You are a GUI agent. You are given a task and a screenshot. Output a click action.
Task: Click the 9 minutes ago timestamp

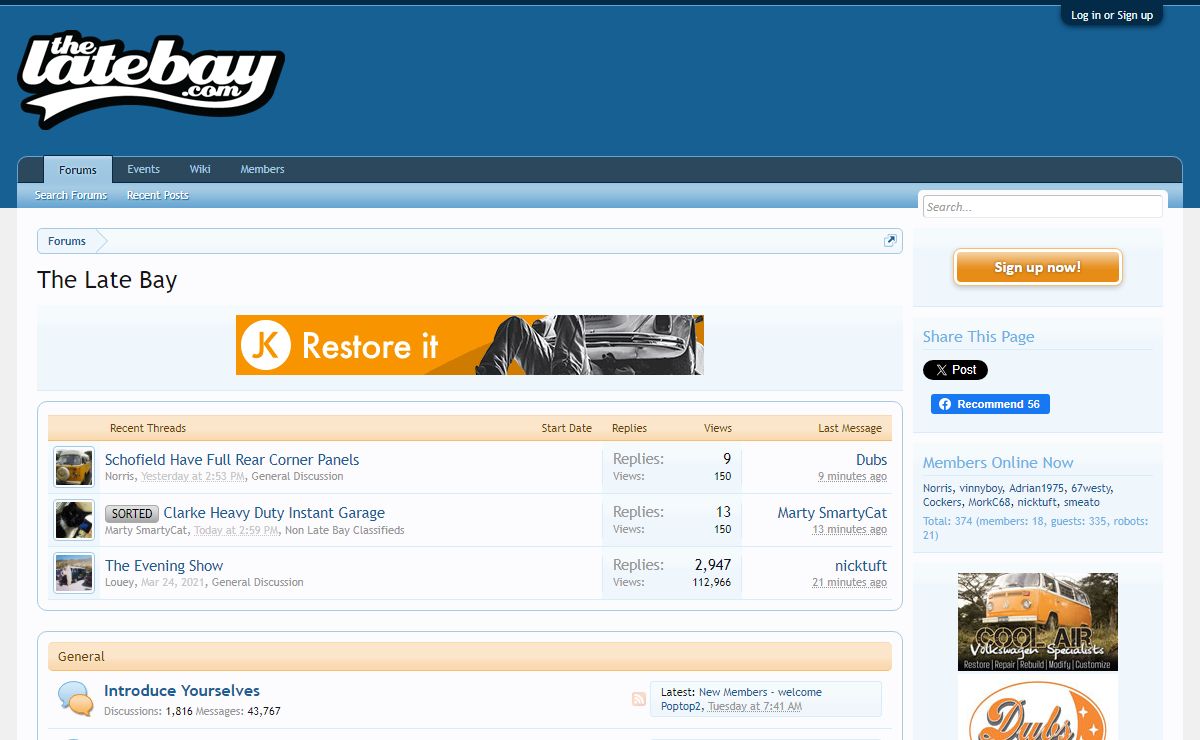852,477
